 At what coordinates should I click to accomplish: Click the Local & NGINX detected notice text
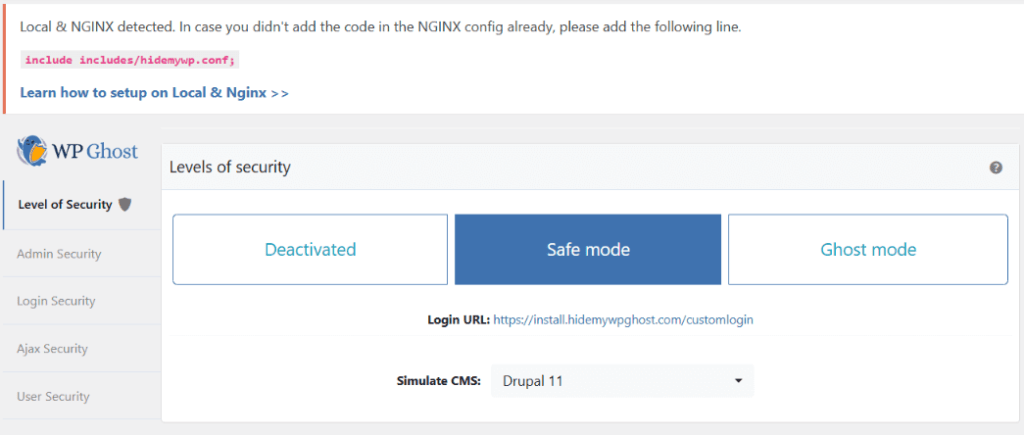(x=380, y=27)
